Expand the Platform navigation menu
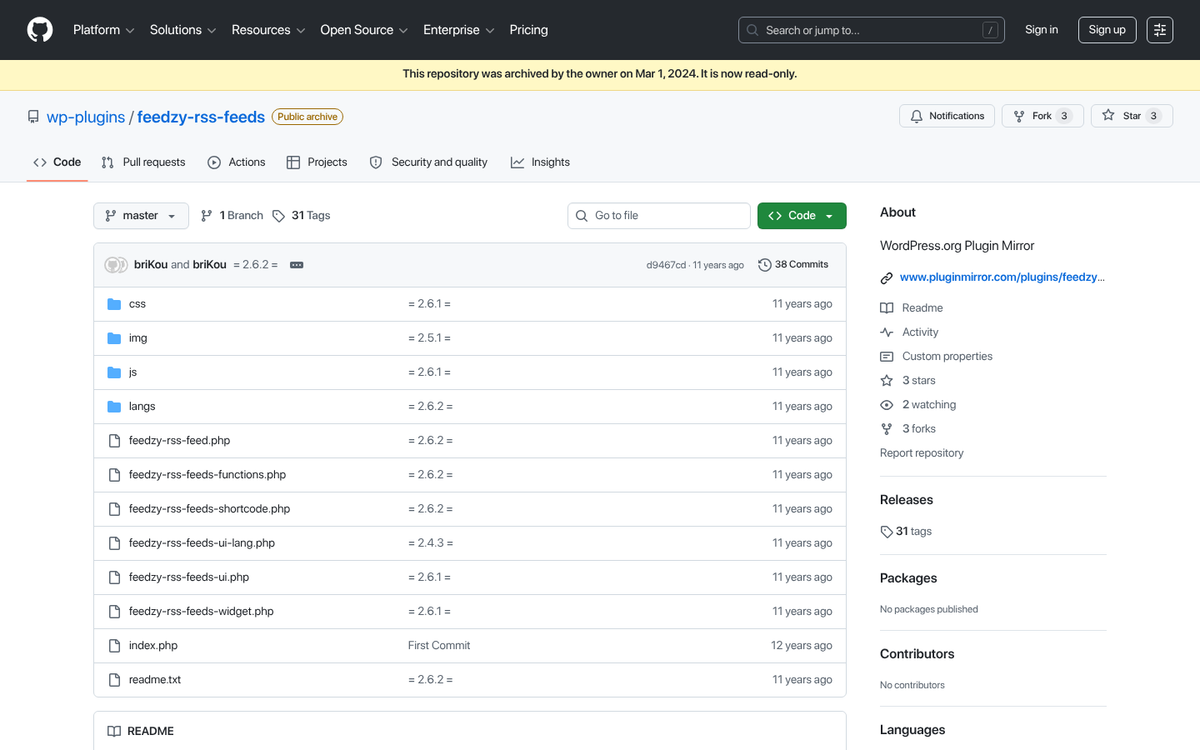The width and height of the screenshot is (1200, 750). coord(103,30)
